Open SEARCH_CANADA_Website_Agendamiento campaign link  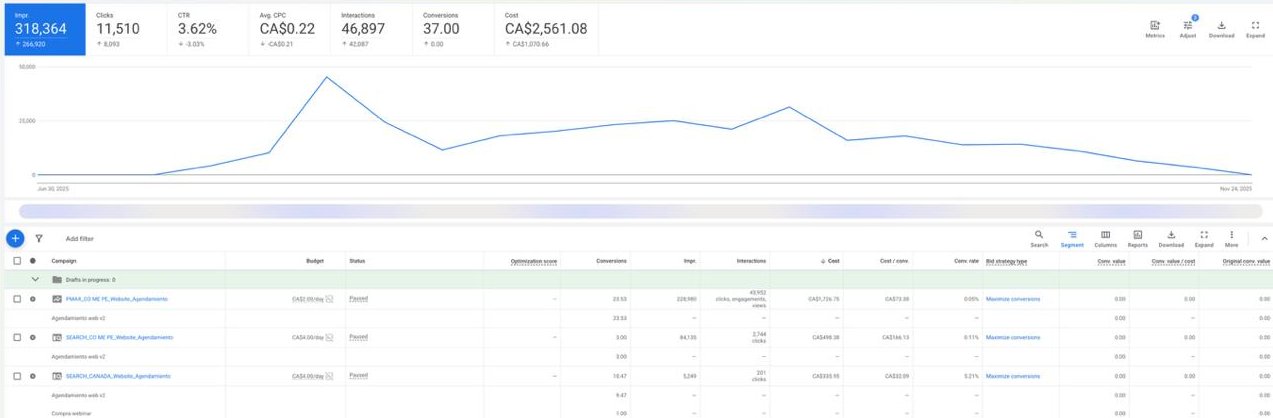[x=117, y=376]
